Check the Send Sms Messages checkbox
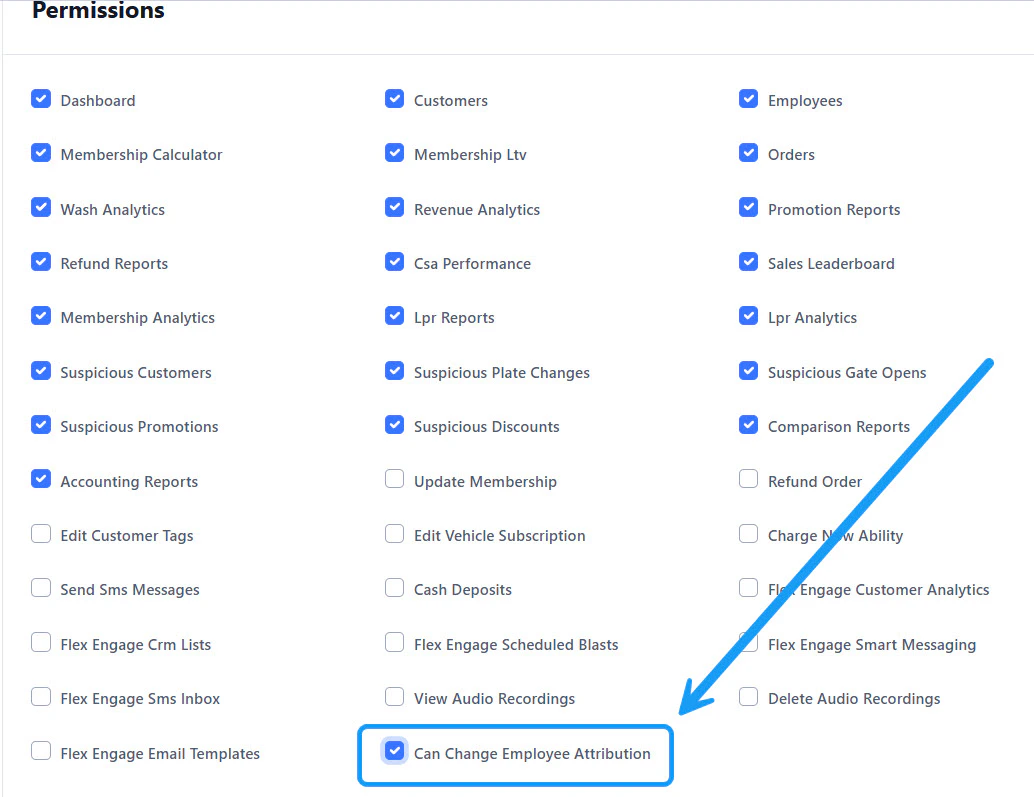Image resolution: width=1034 pixels, height=797 pixels. [41, 588]
